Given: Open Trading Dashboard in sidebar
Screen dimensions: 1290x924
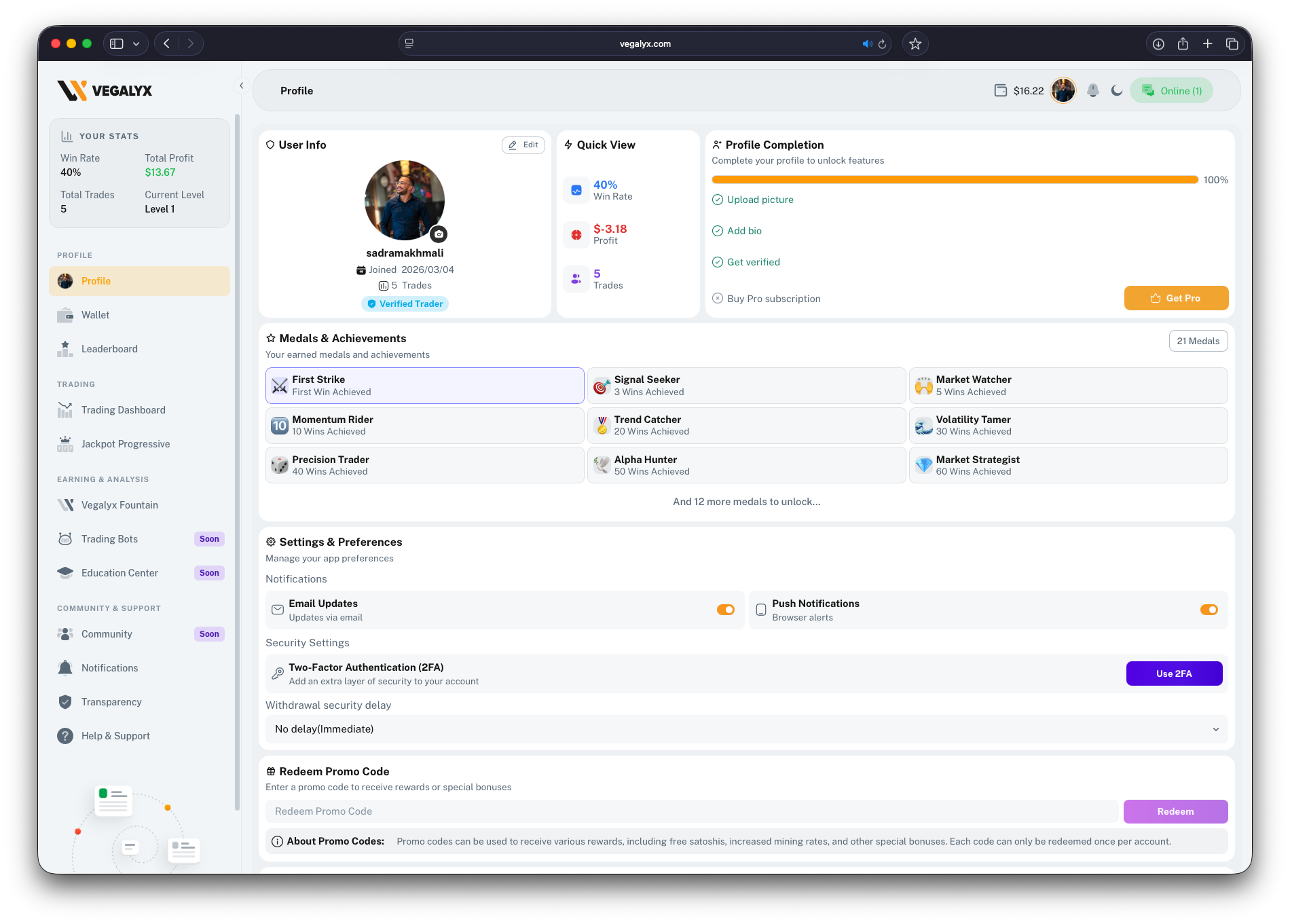Looking at the screenshot, I should (139, 410).
